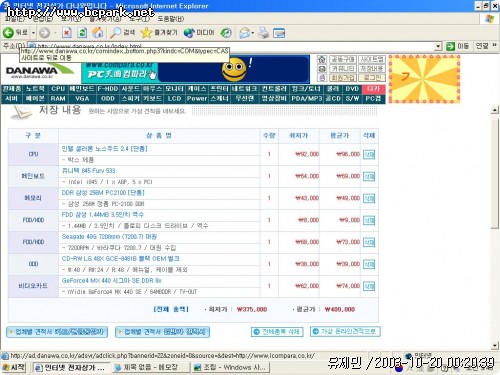500x375 pixels.
Task: Delete the DDR 256M PC2100 memory row
Action: pos(369,198)
